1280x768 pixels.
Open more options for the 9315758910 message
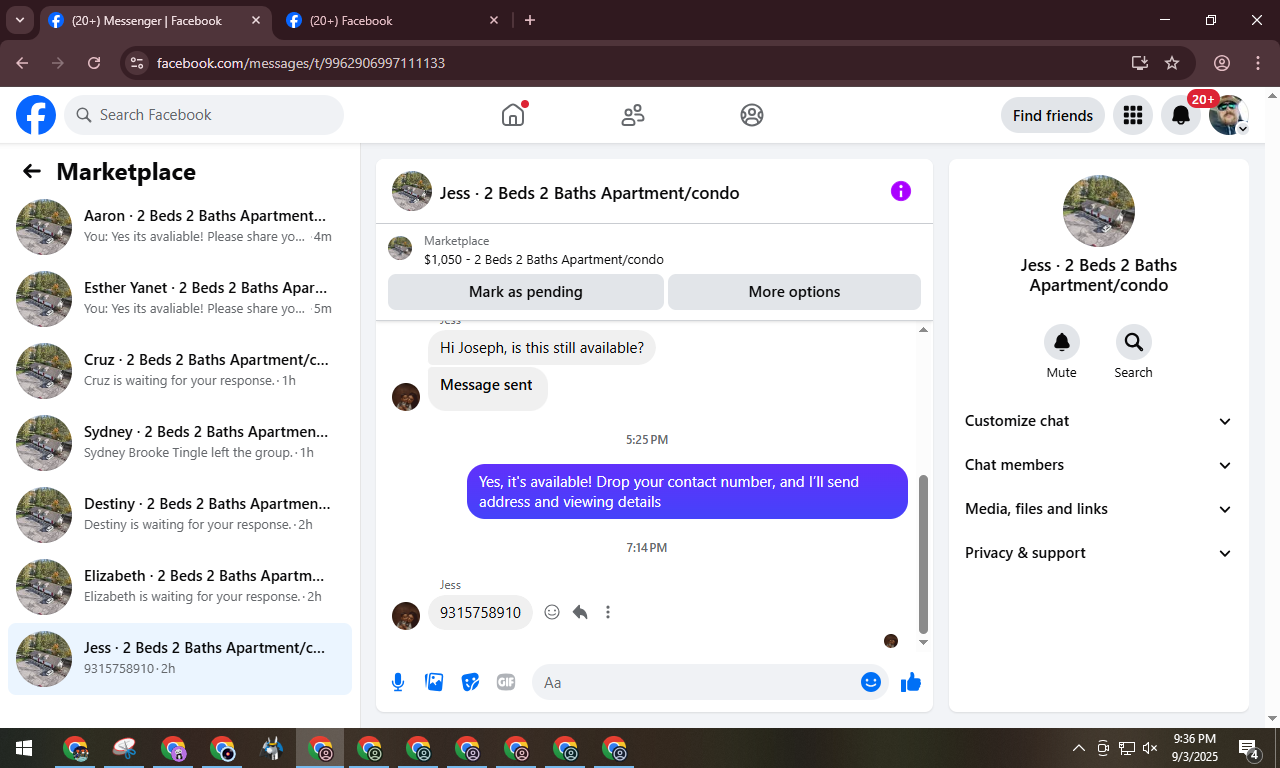point(608,612)
